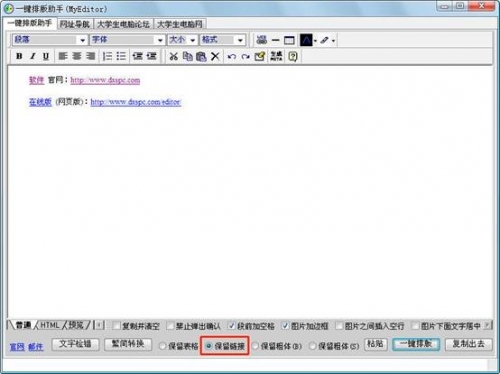Screen dimensions: 500x374
Task: Expand the font color dropdown arrow
Action: (x=315, y=41)
